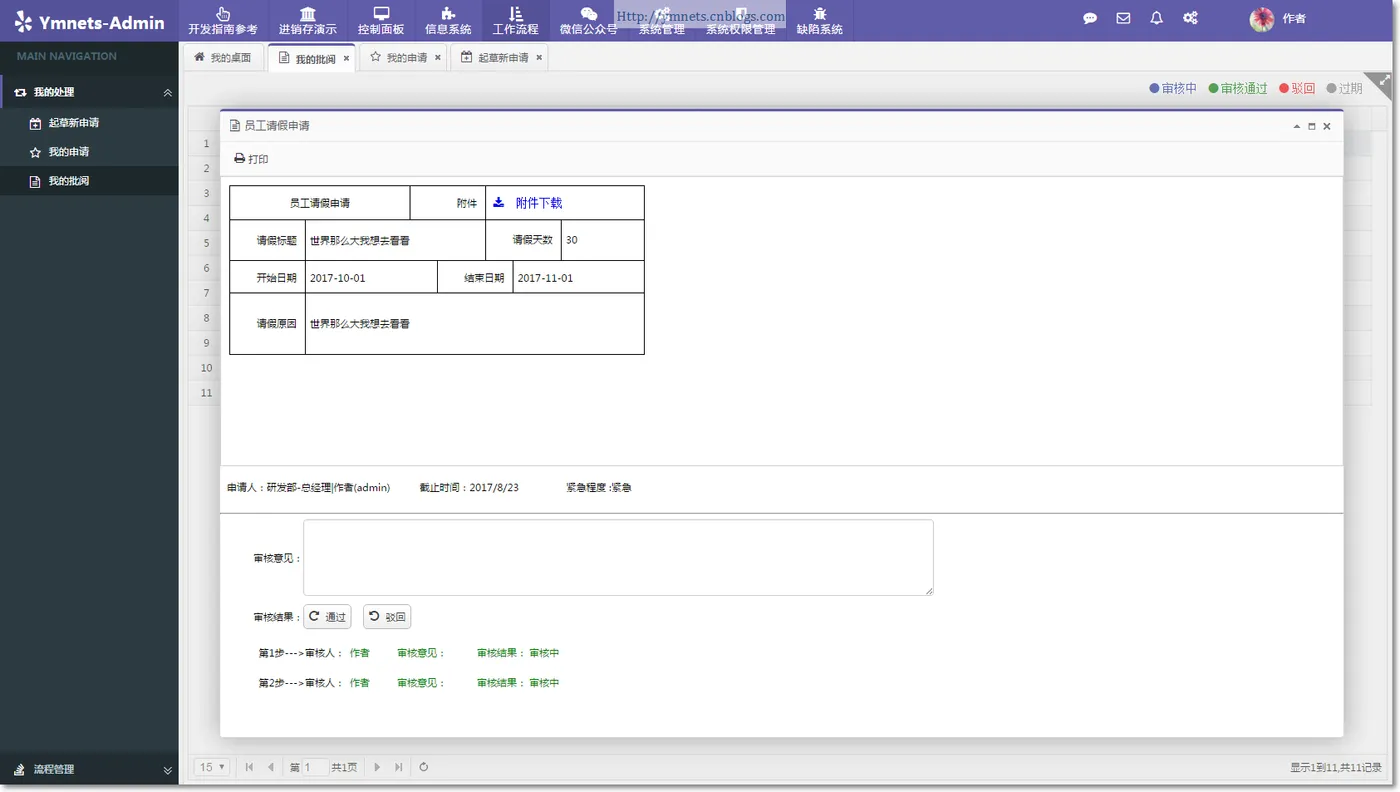Image resolution: width=1400 pixels, height=792 pixels.
Task: Click the end date 2017-11-01
Action: point(546,278)
